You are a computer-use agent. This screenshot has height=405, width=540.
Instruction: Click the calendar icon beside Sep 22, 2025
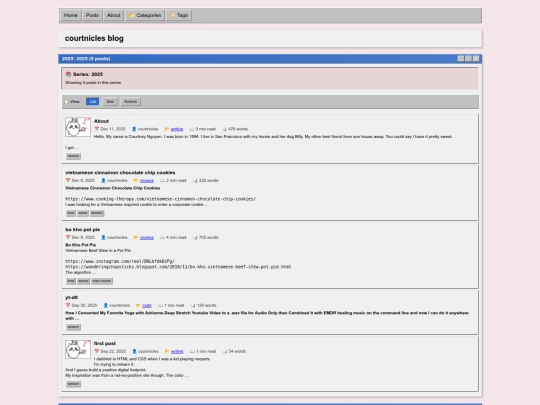[x=97, y=351]
